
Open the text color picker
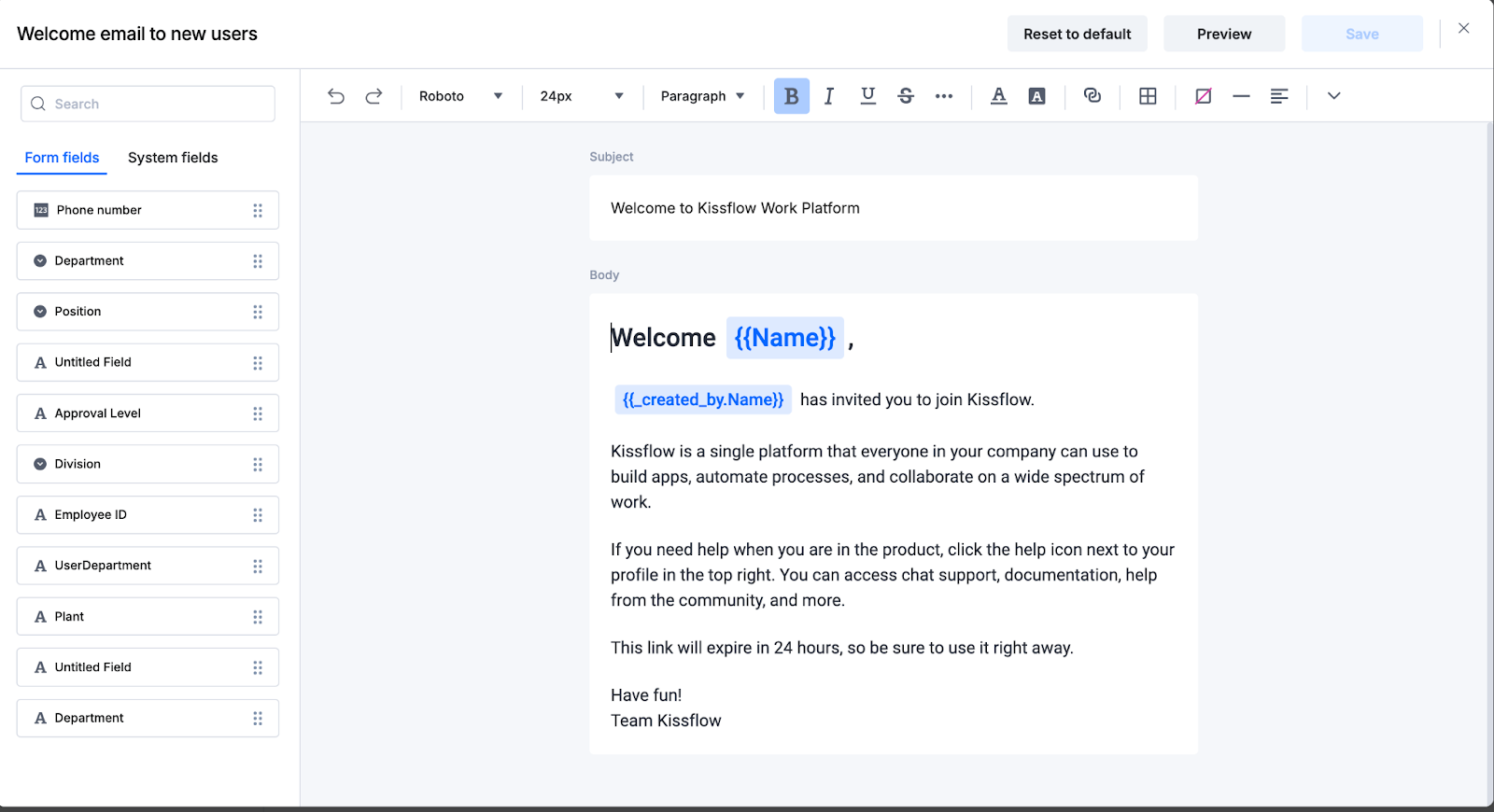pyautogui.click(x=999, y=96)
